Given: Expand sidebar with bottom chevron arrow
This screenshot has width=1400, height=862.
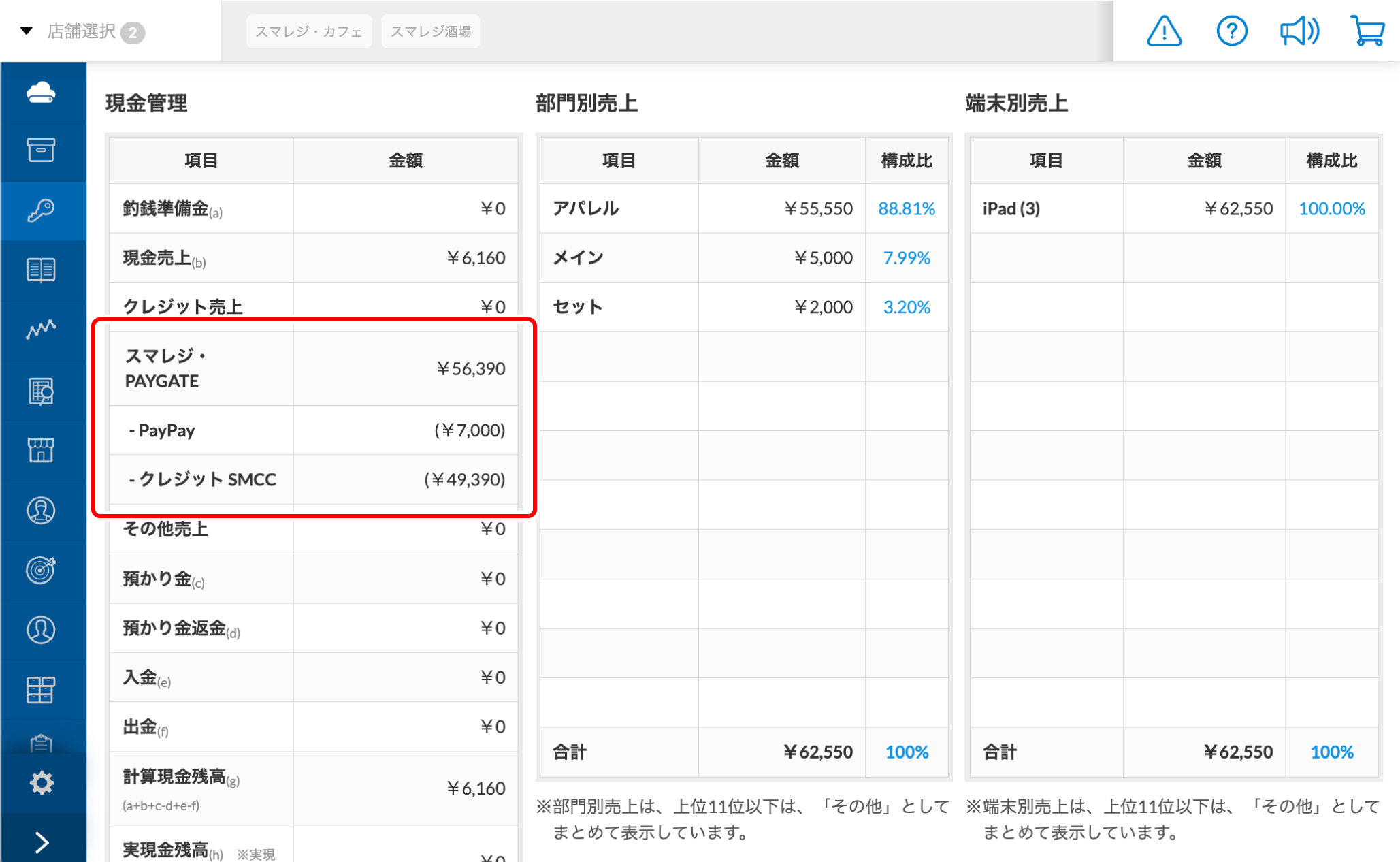Looking at the screenshot, I should (x=41, y=842).
